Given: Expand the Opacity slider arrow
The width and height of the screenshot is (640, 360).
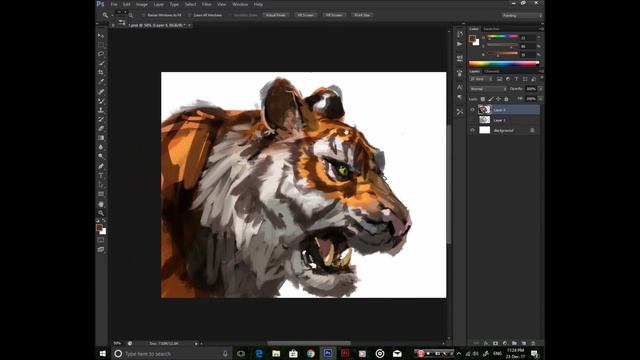Looking at the screenshot, I should coord(541,89).
